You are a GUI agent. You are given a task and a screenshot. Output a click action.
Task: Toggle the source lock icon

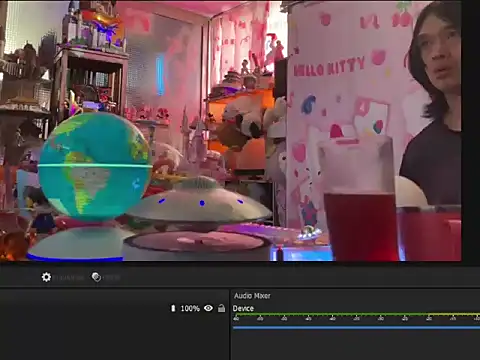221,308
